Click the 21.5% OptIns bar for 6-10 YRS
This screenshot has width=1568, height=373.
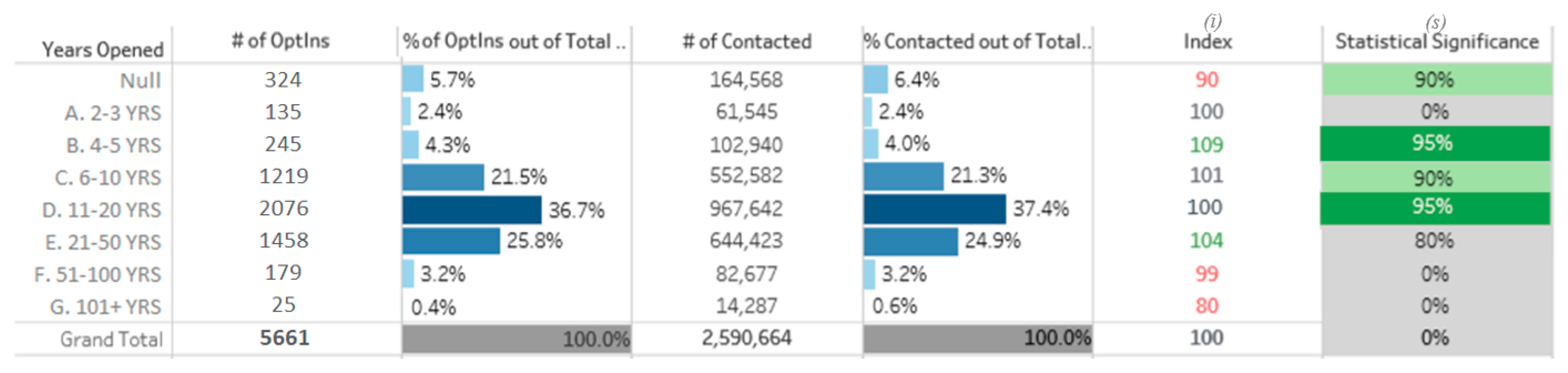(x=443, y=177)
